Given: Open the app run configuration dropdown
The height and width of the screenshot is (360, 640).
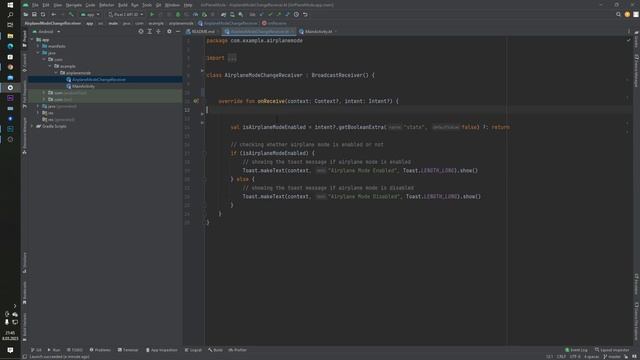Looking at the screenshot, I should [x=90, y=14].
